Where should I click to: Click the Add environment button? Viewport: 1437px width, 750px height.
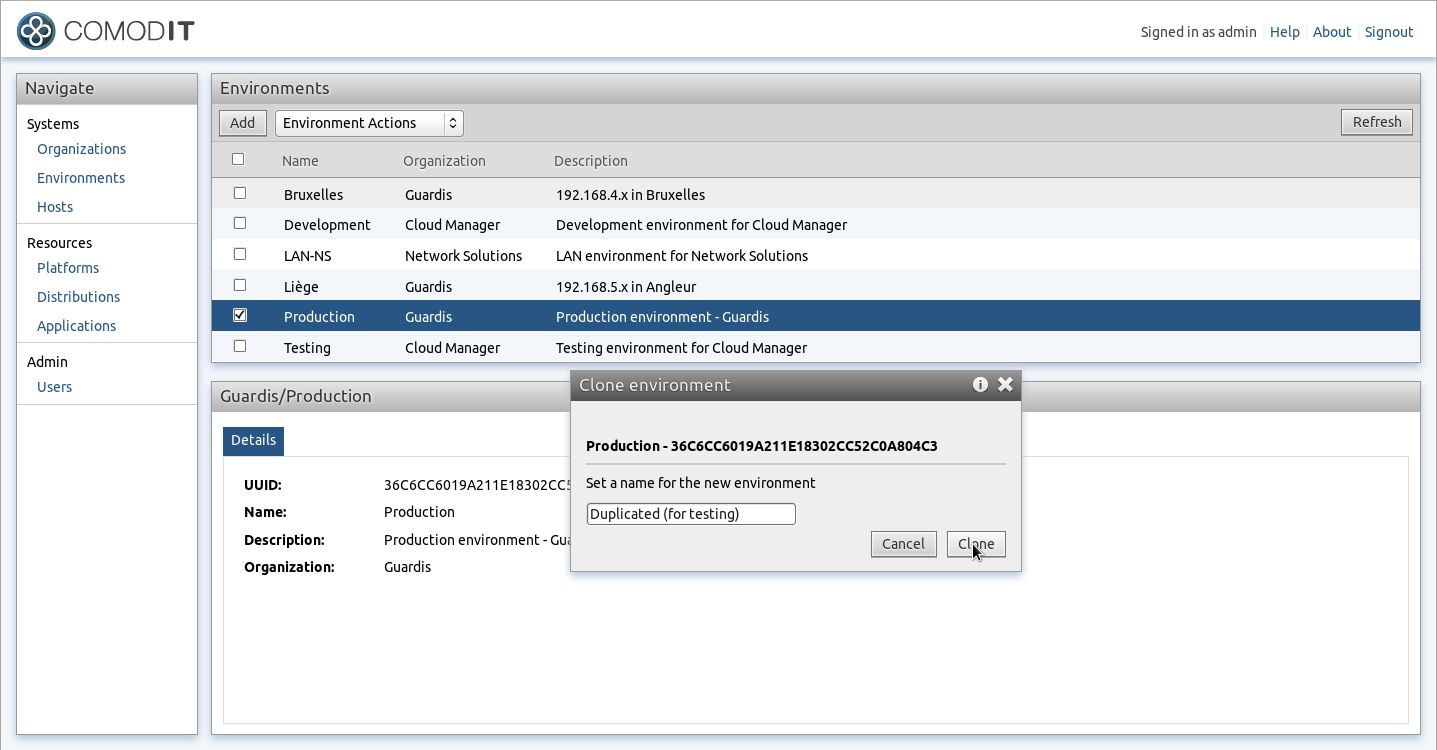click(x=243, y=123)
